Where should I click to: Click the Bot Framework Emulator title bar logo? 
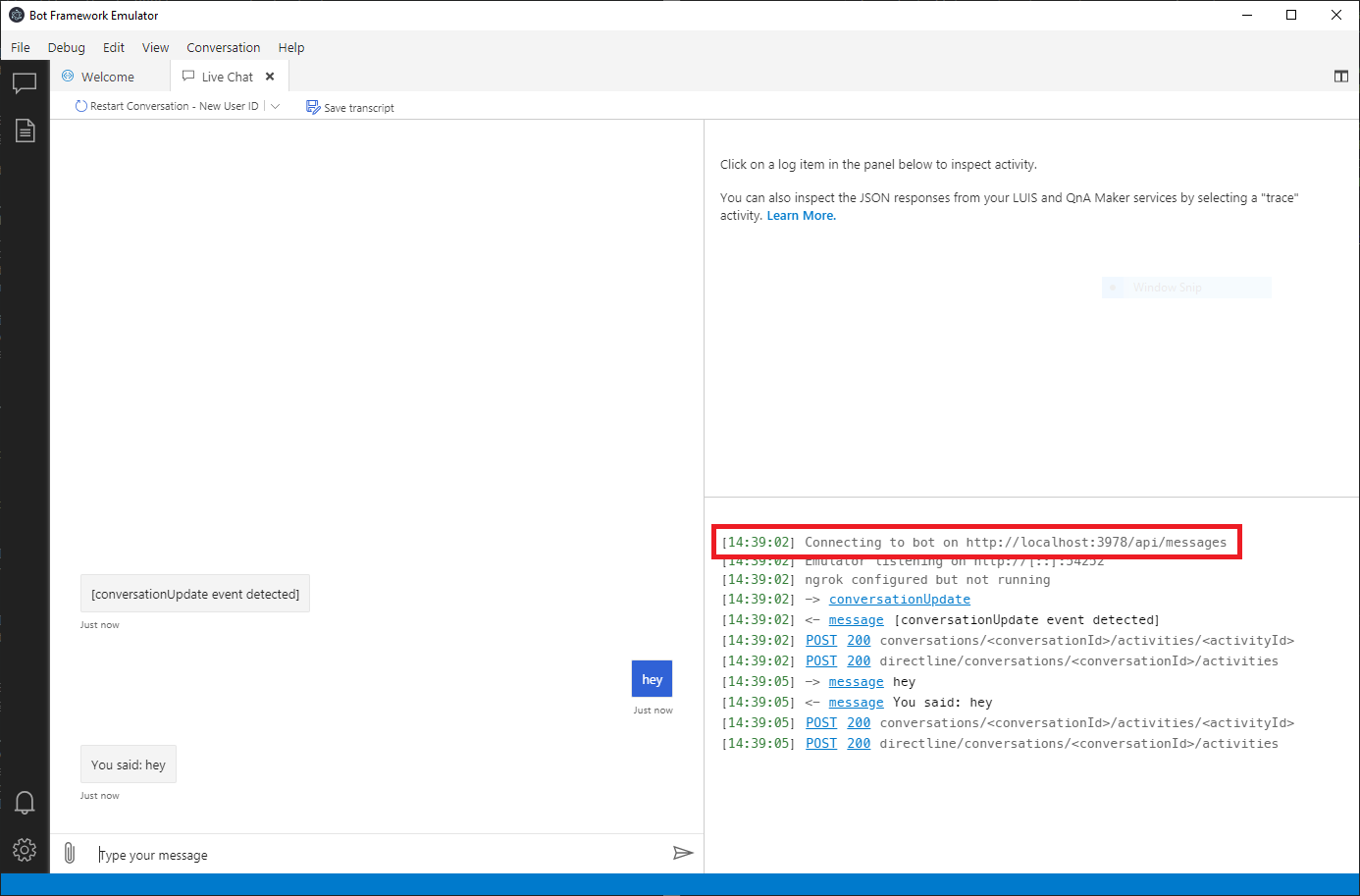16,15
